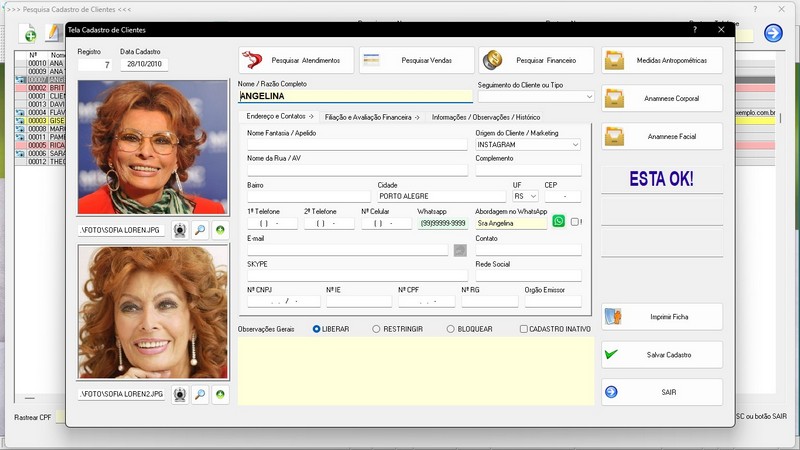The height and width of the screenshot is (450, 800).
Task: Click webcam capture icon for SOFIA LOREN2.JPG
Action: point(180,394)
